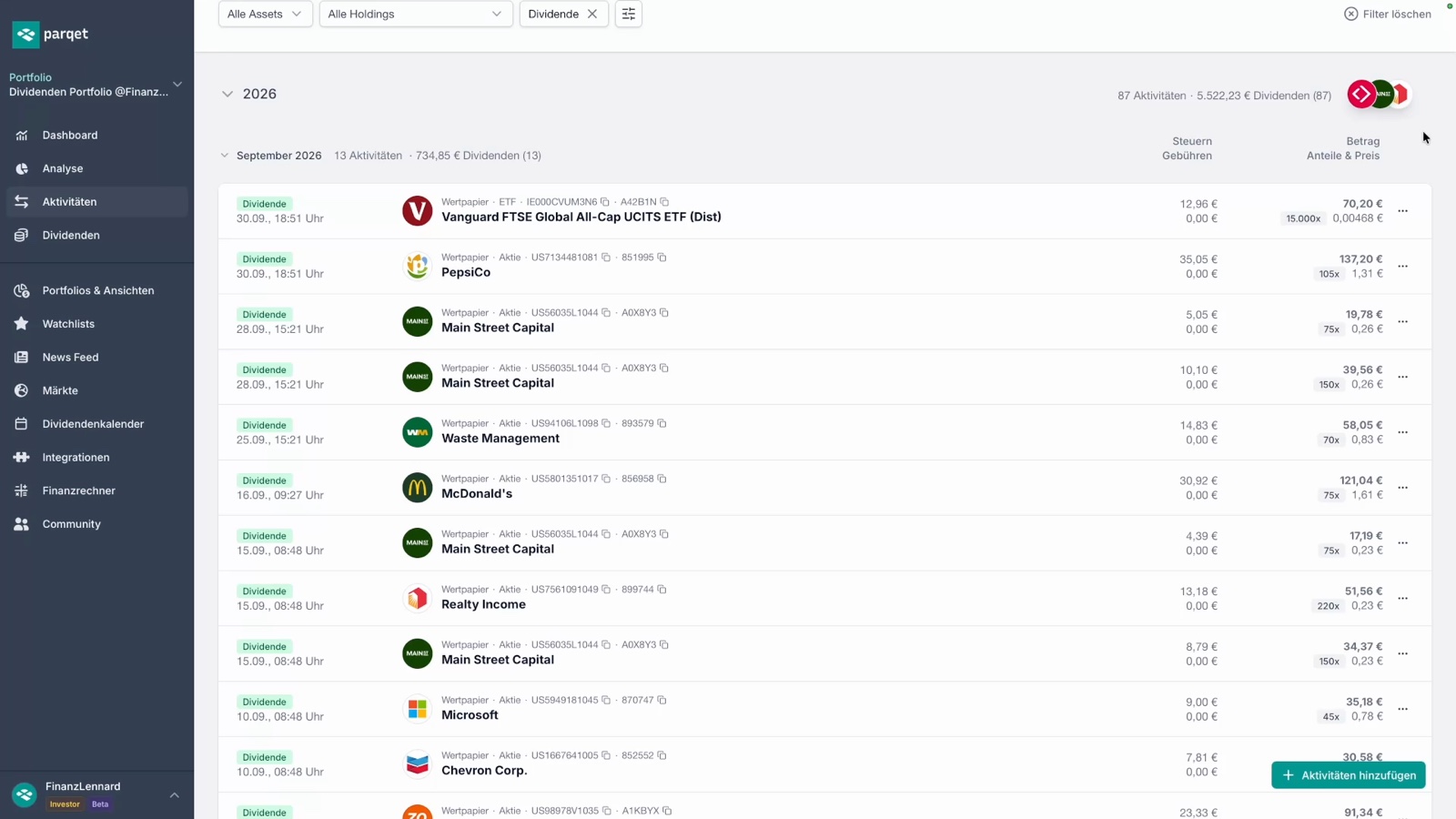The image size is (1456, 819).
Task: Open Dividendenkalender in the sidebar
Action: tap(96, 424)
